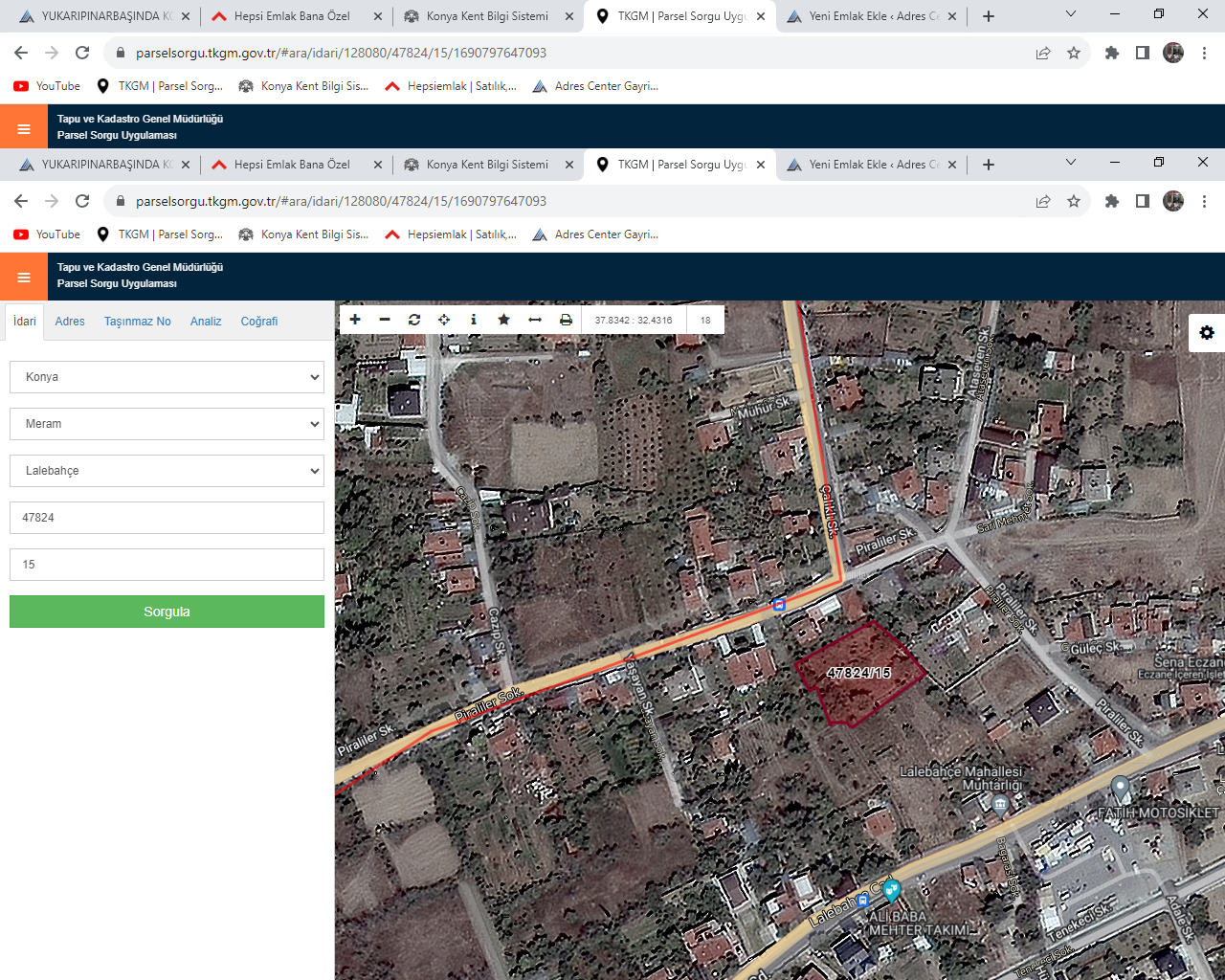Viewport: 1225px width, 980px height.
Task: Zoom out with the map minus icon
Action: click(385, 320)
